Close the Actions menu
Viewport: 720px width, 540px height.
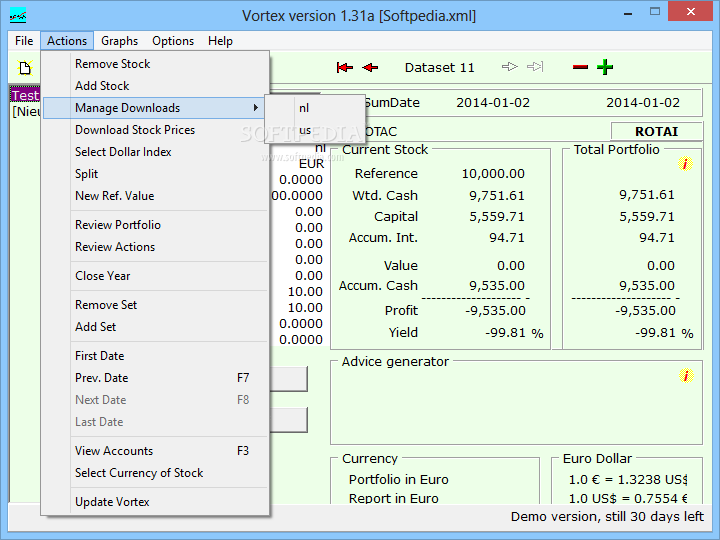(67, 41)
